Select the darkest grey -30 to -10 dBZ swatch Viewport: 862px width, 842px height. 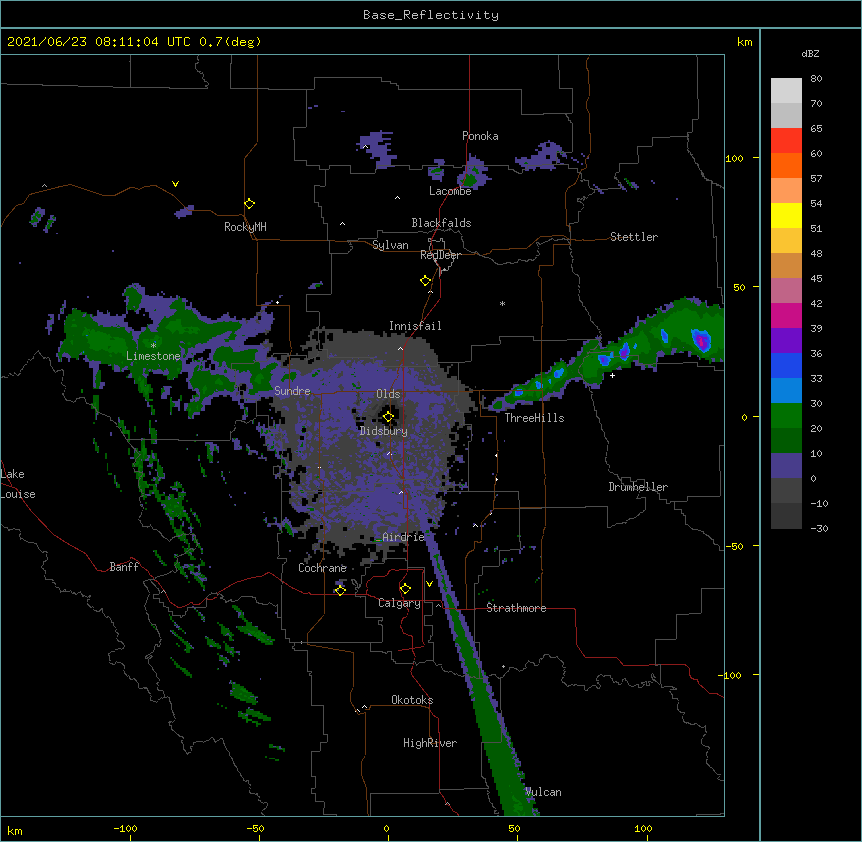tap(786, 516)
